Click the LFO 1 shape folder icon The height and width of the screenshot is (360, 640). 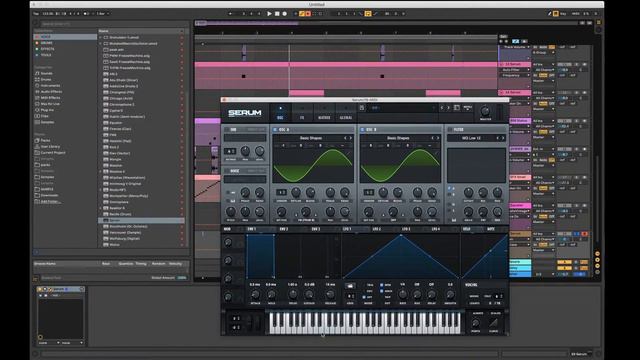tap(350, 285)
